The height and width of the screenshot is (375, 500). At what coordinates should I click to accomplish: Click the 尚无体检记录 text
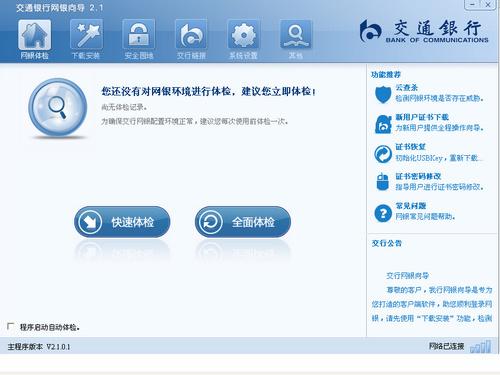coord(124,107)
